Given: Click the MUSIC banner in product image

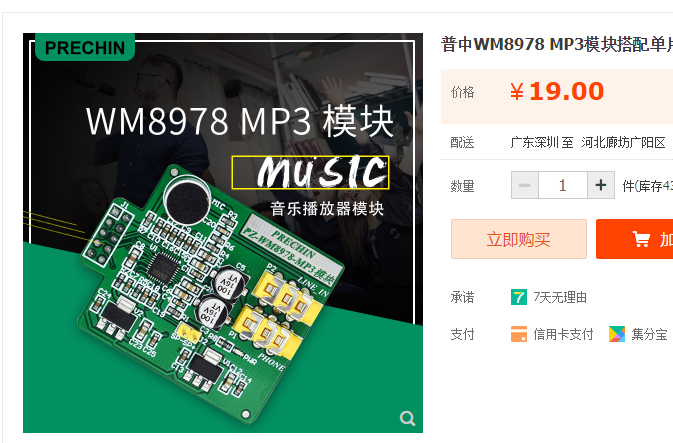Looking at the screenshot, I should 310,172.
